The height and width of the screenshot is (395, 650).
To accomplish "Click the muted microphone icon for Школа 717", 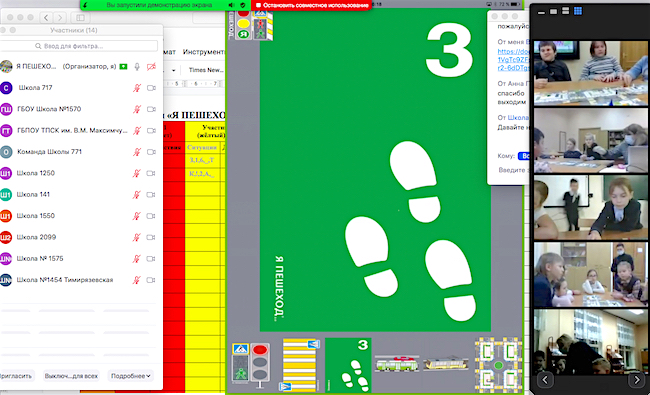I will click(x=137, y=88).
